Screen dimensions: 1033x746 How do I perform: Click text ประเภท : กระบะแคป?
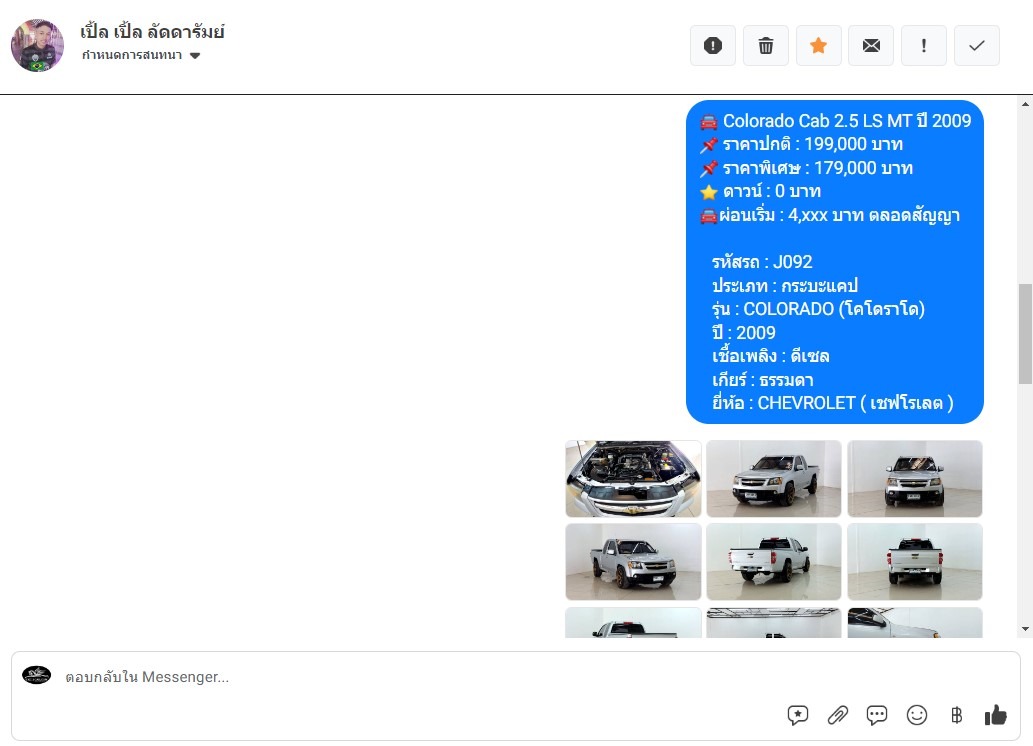pyautogui.click(x=785, y=285)
